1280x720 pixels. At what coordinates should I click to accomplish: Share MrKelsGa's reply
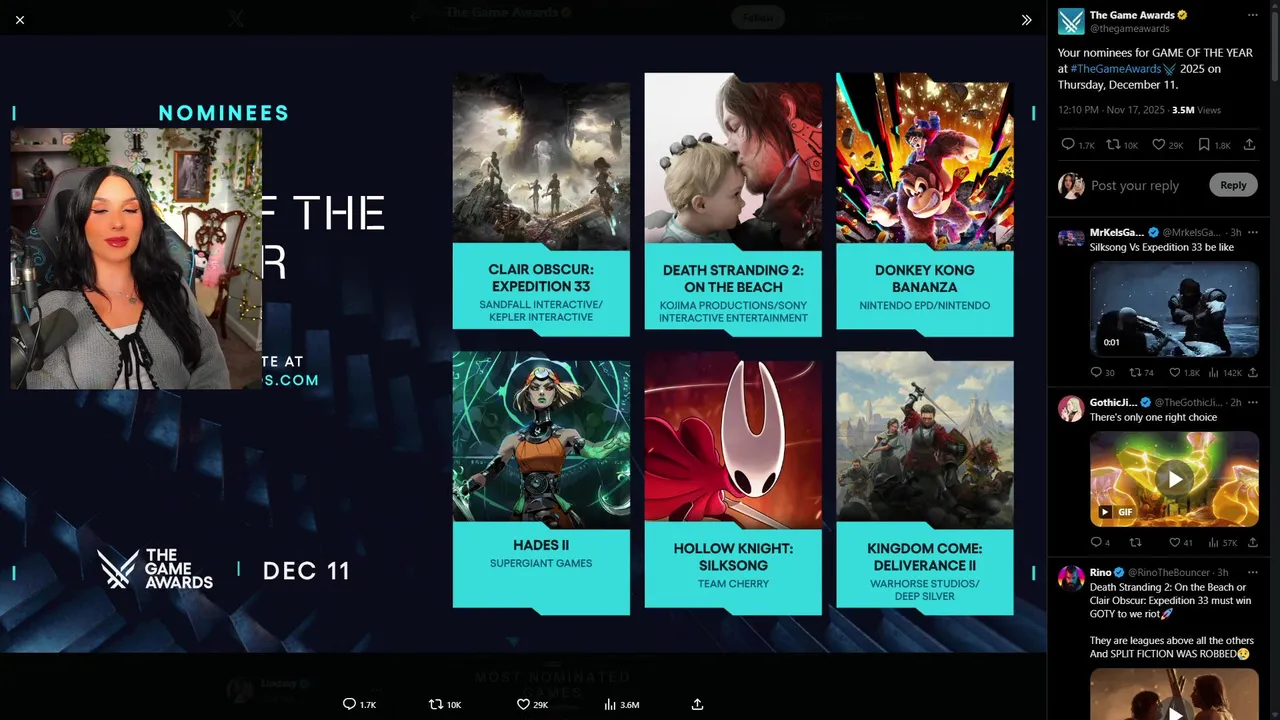(x=1252, y=372)
